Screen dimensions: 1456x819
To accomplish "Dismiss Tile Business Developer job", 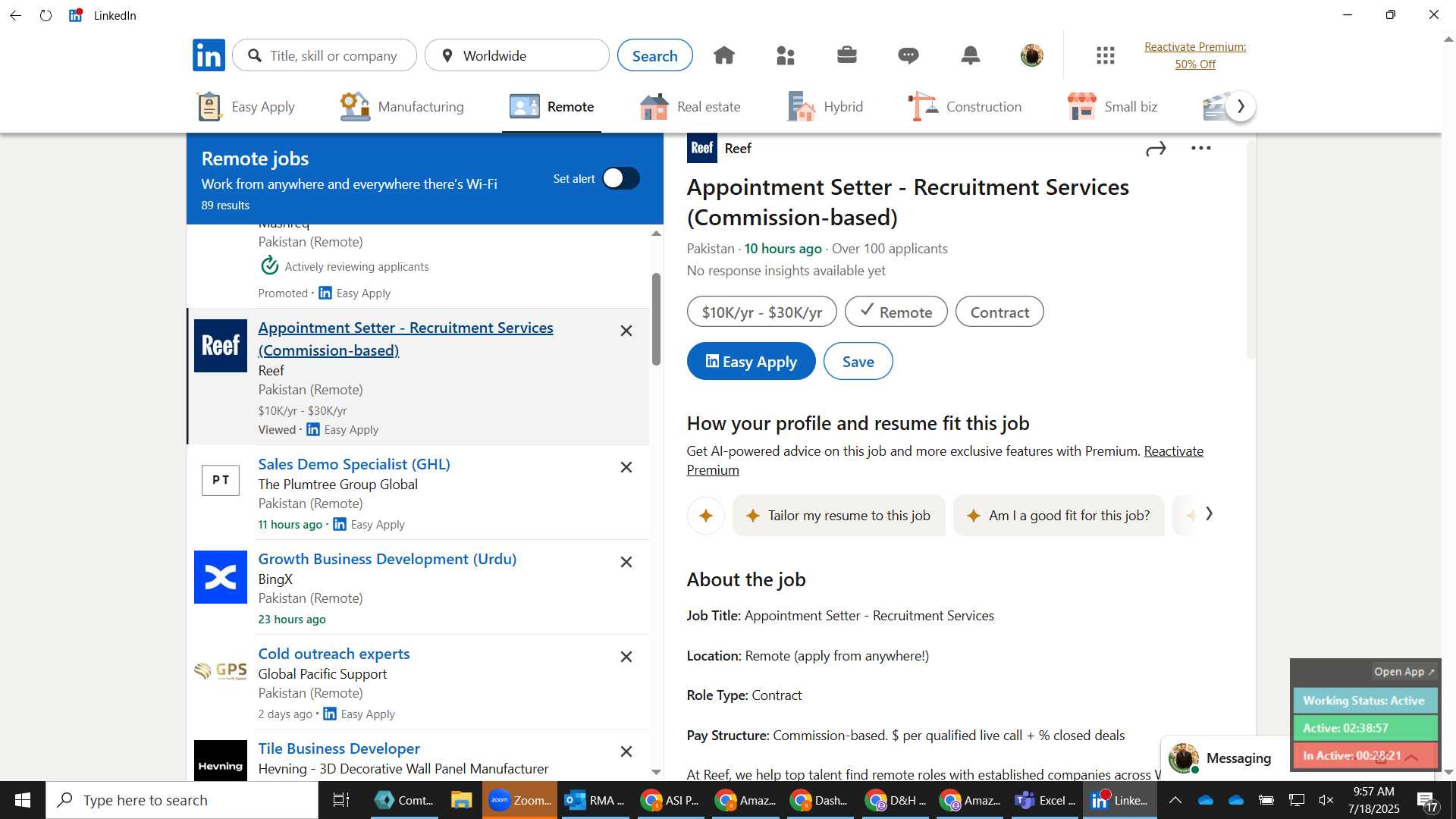I will coord(626,752).
